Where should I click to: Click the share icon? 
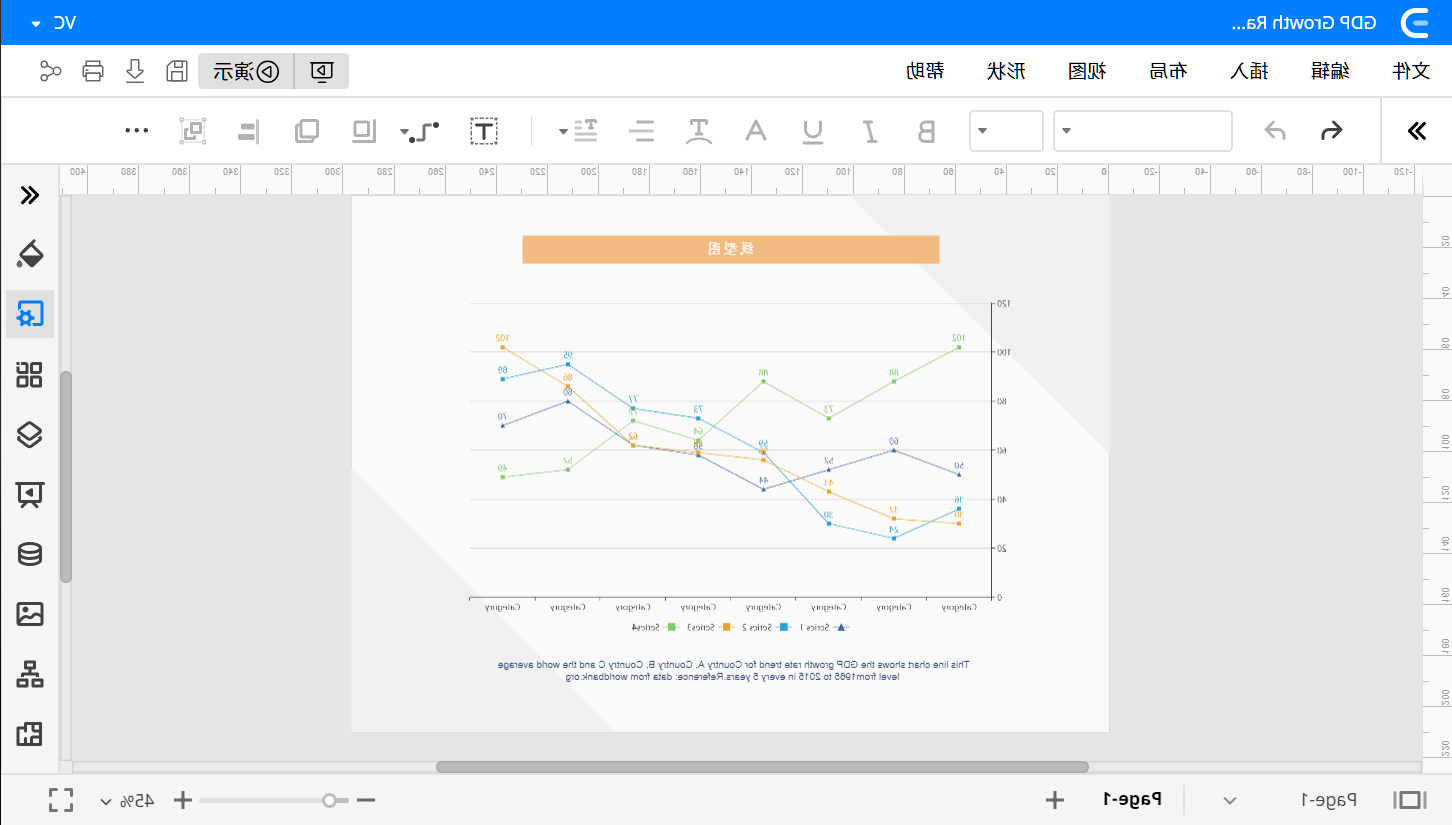point(50,71)
